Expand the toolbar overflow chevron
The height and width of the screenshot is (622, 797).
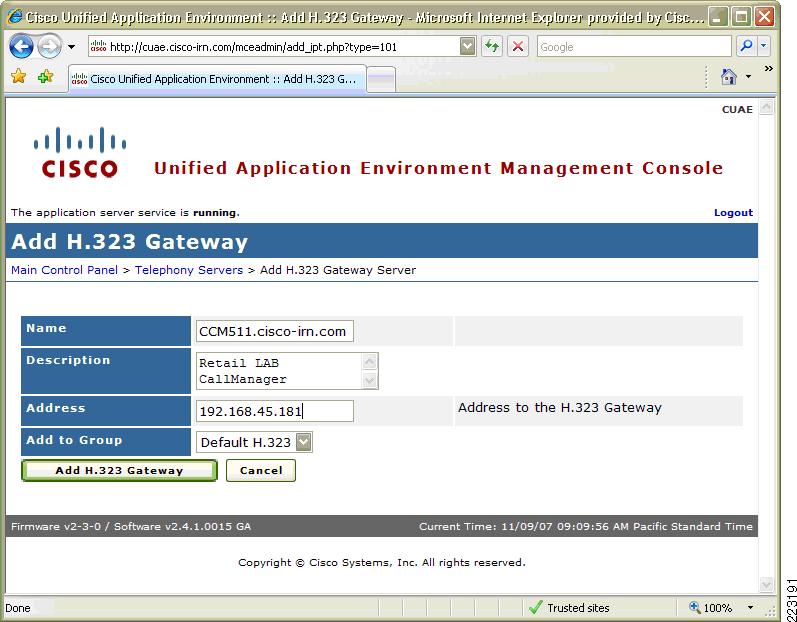(x=769, y=69)
